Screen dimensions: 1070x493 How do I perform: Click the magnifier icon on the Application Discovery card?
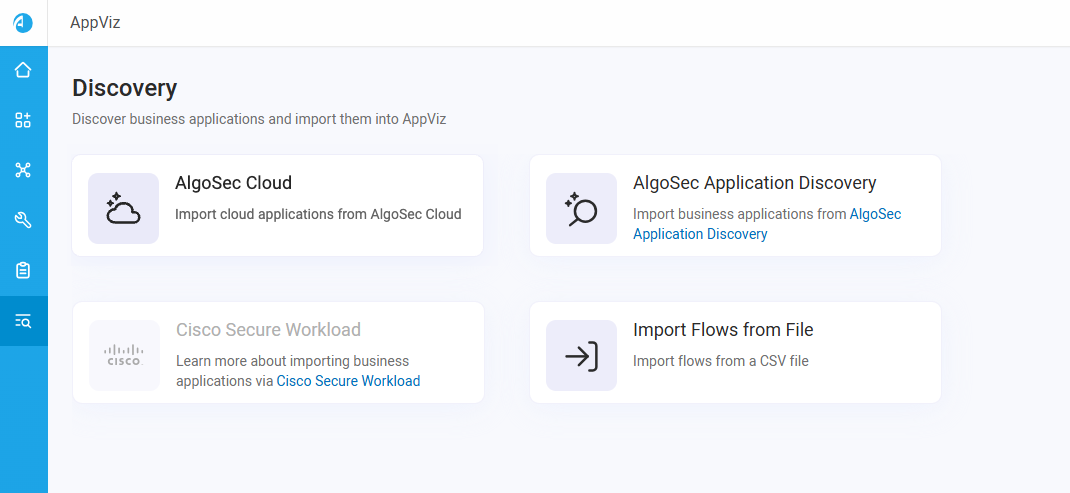click(581, 208)
